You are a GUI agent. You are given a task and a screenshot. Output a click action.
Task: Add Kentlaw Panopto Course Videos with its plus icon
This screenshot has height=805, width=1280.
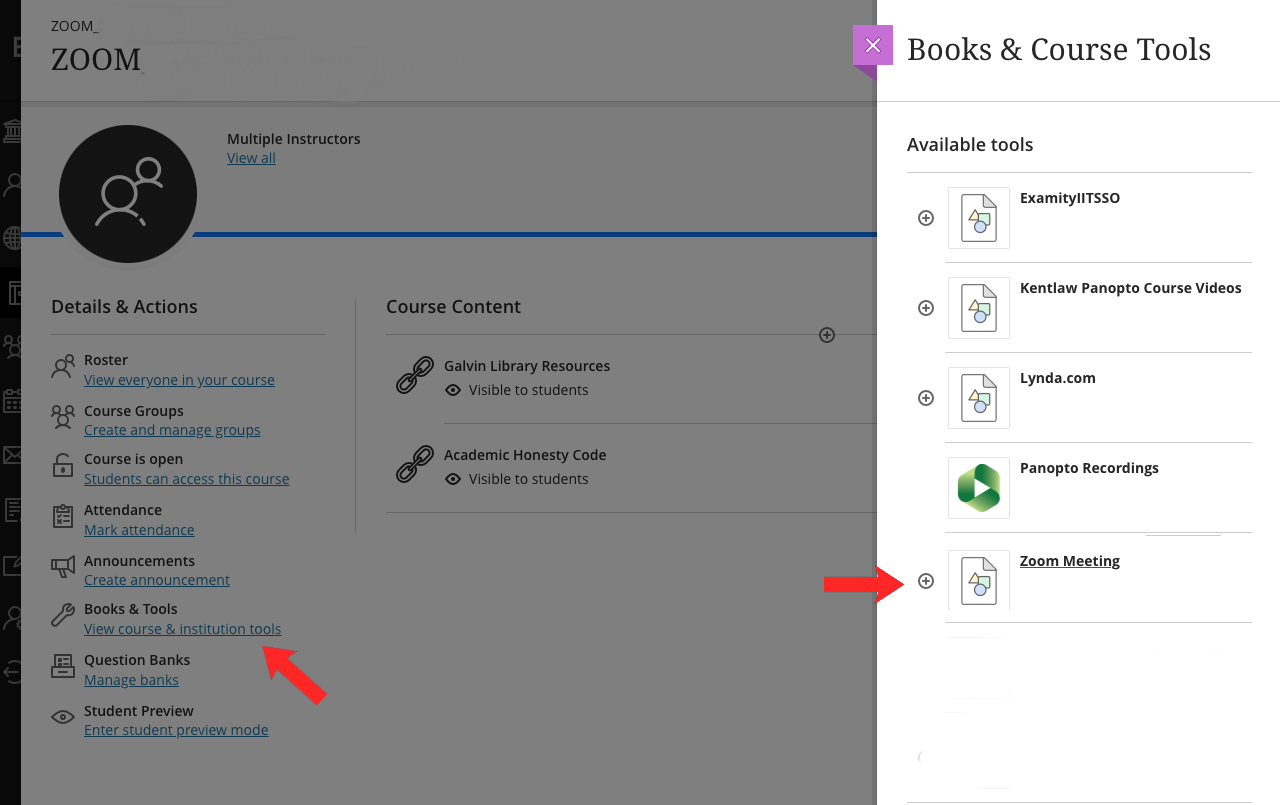[926, 308]
